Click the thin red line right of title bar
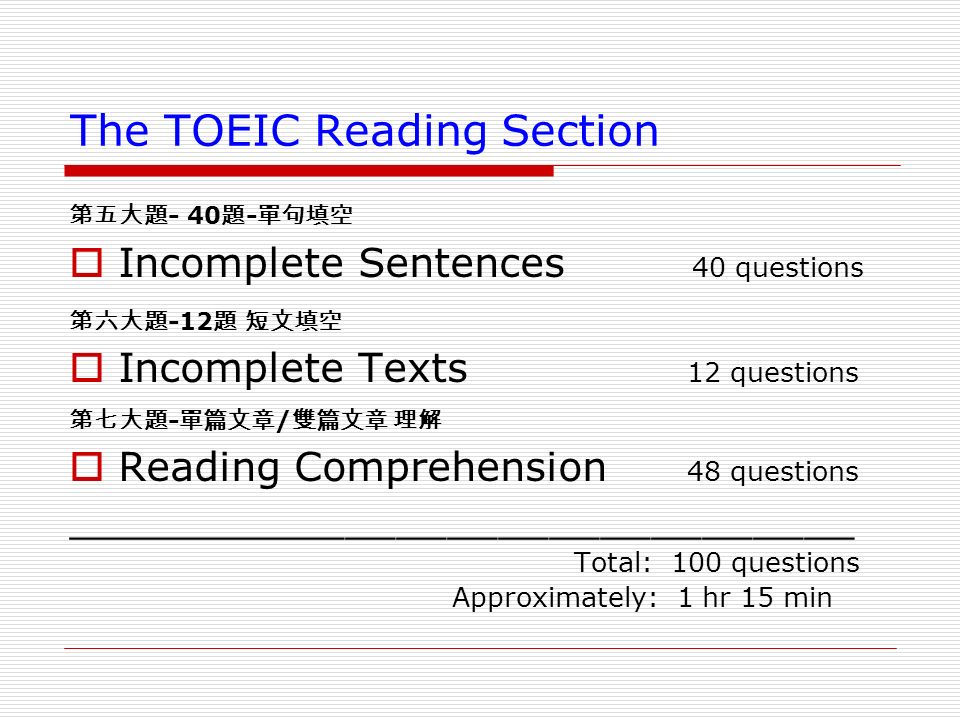This screenshot has height=720, width=960. click(x=727, y=165)
